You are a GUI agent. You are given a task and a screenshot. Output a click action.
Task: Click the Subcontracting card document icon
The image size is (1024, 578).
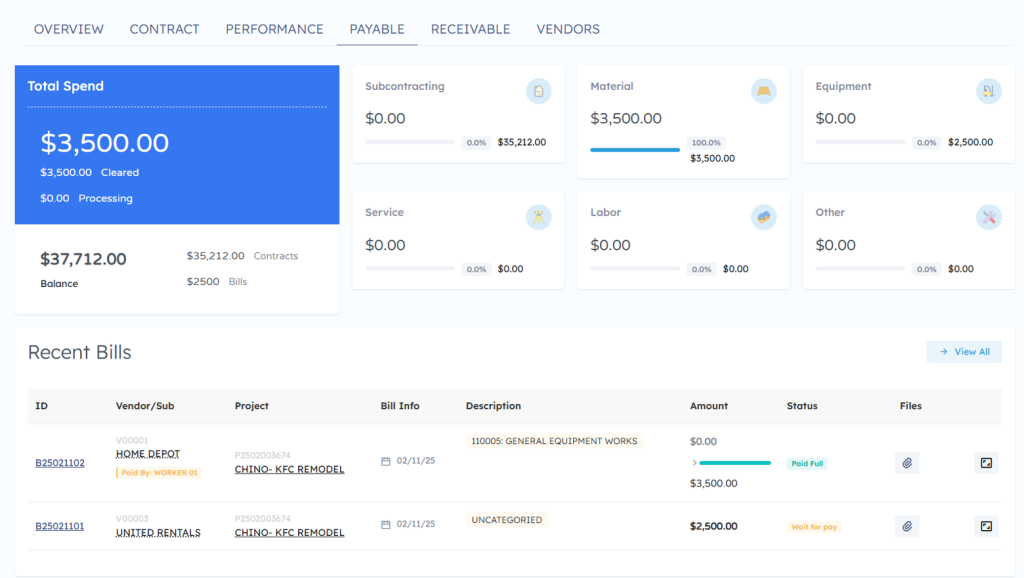click(x=539, y=92)
